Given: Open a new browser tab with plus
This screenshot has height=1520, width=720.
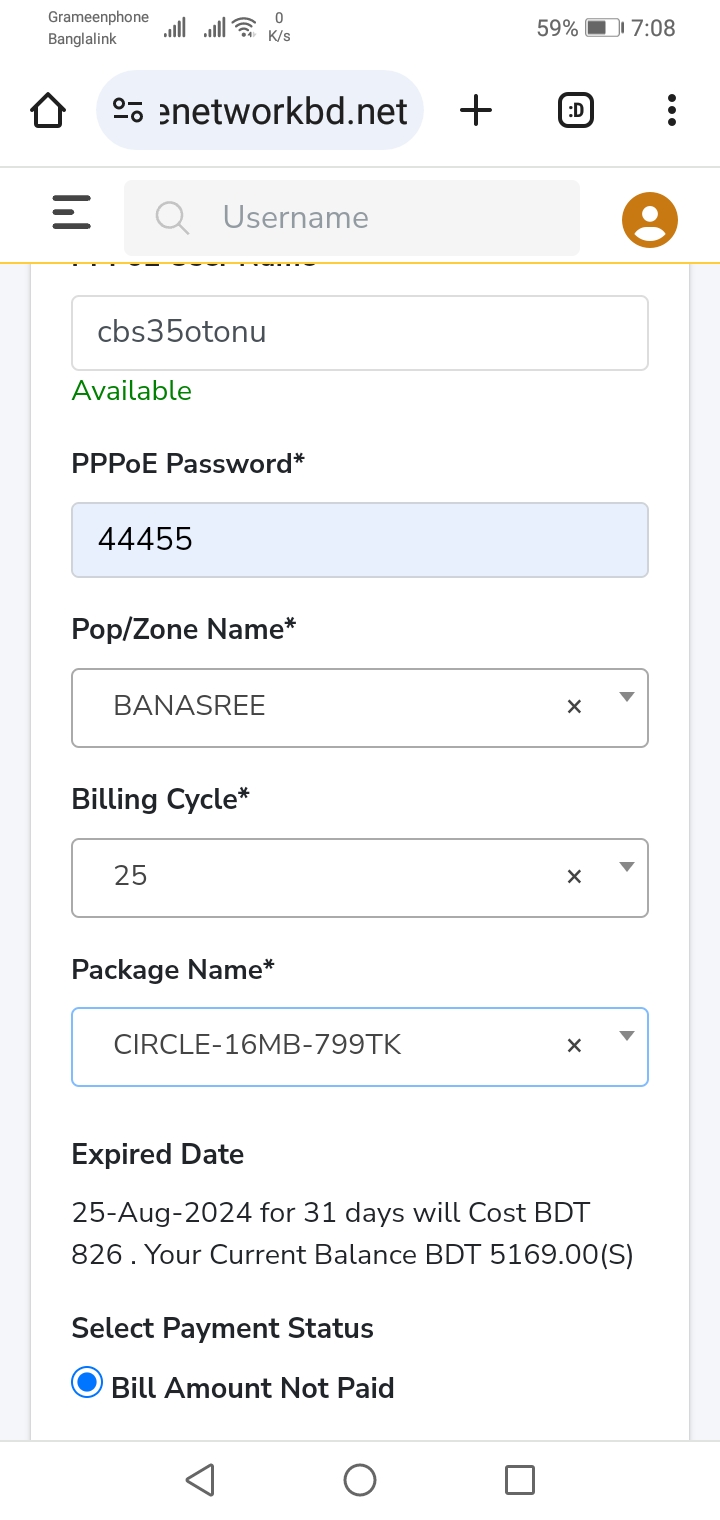Looking at the screenshot, I should point(476,110).
